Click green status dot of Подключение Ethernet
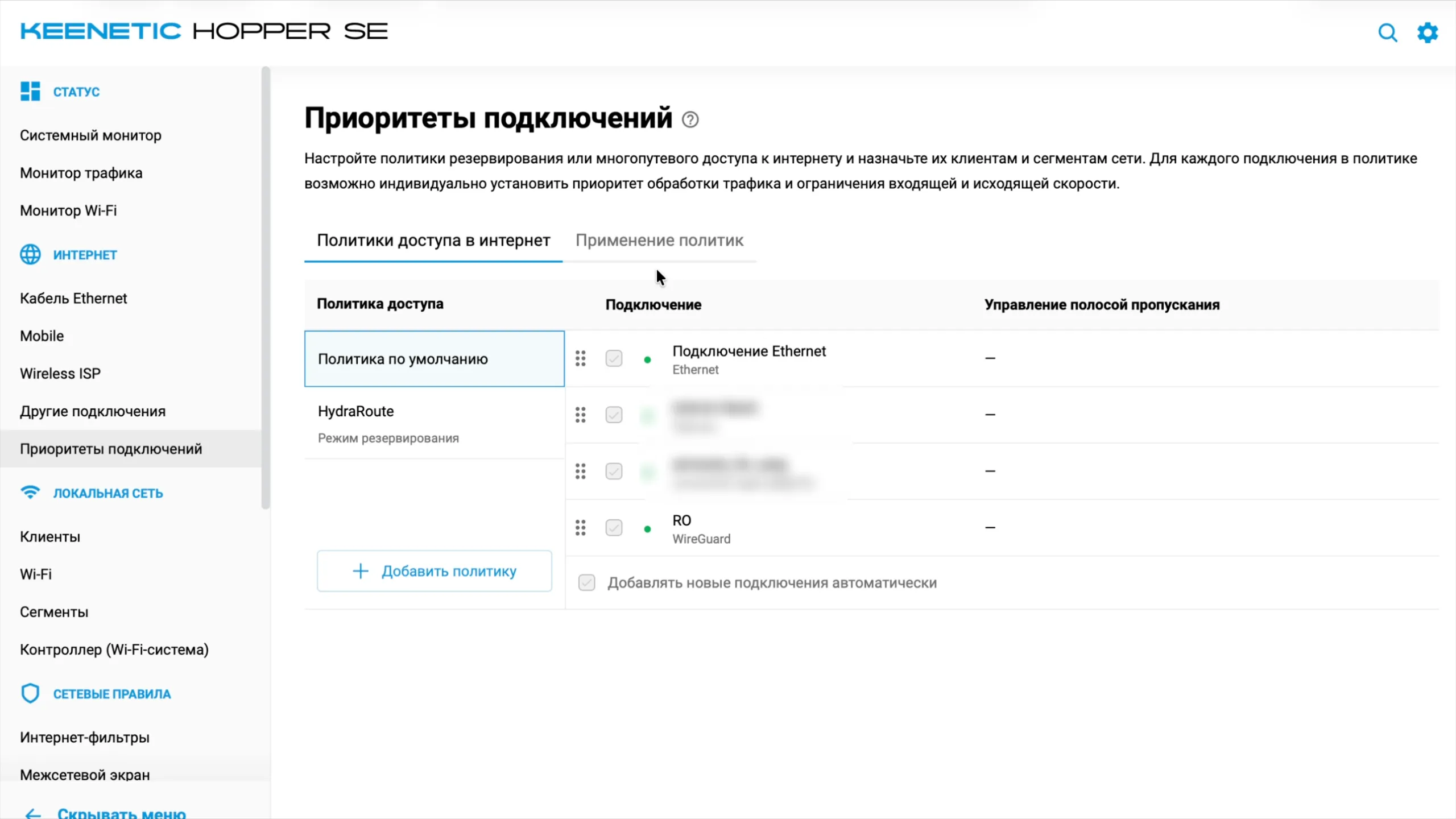The height and width of the screenshot is (819, 1456). 647,359
